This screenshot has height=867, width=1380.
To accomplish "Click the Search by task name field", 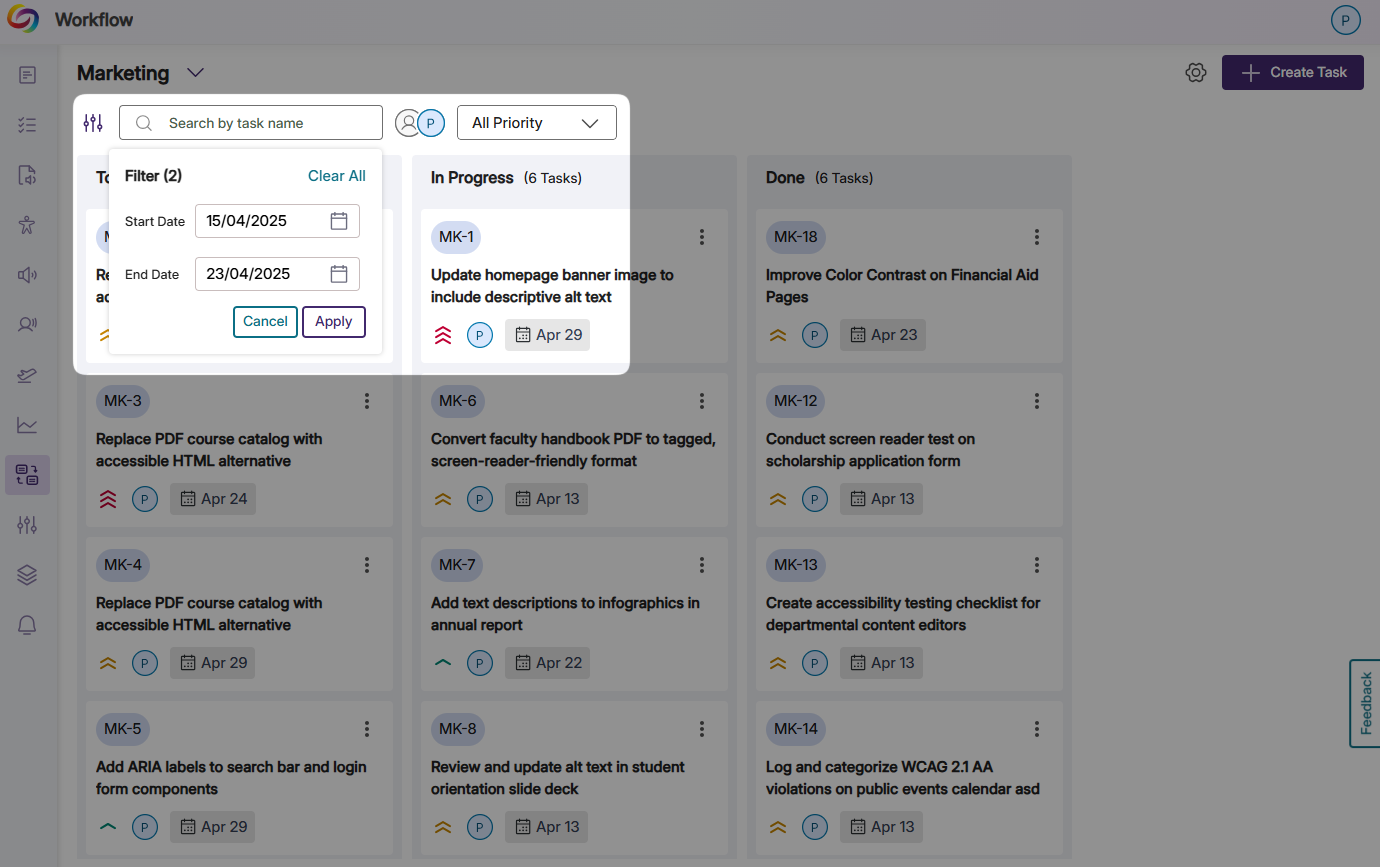I will click(x=260, y=123).
